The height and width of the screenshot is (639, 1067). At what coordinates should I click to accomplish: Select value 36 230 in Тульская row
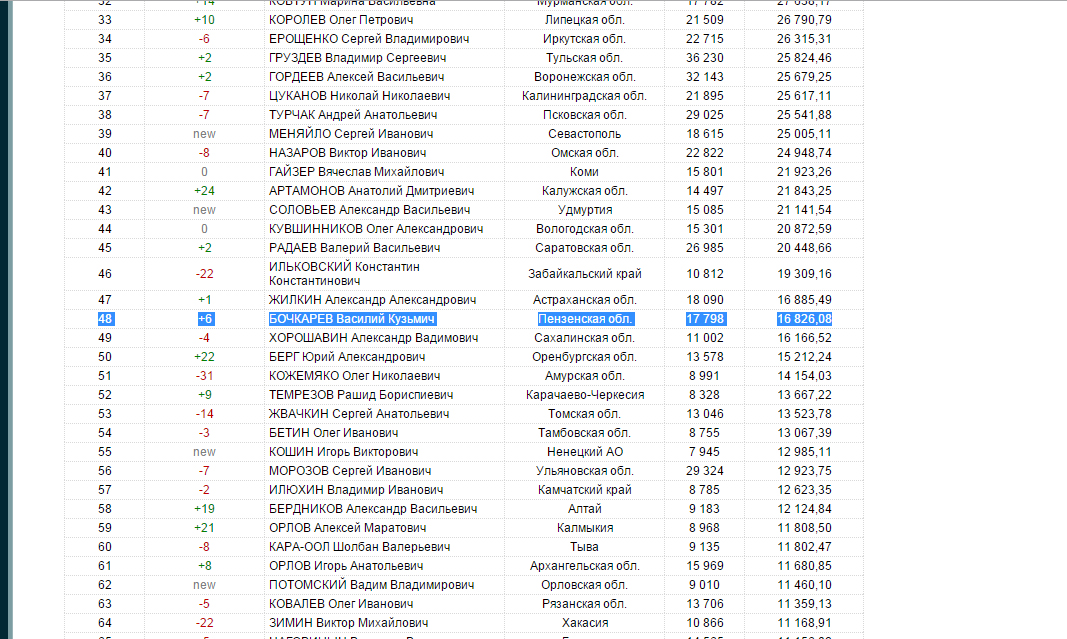tap(705, 58)
